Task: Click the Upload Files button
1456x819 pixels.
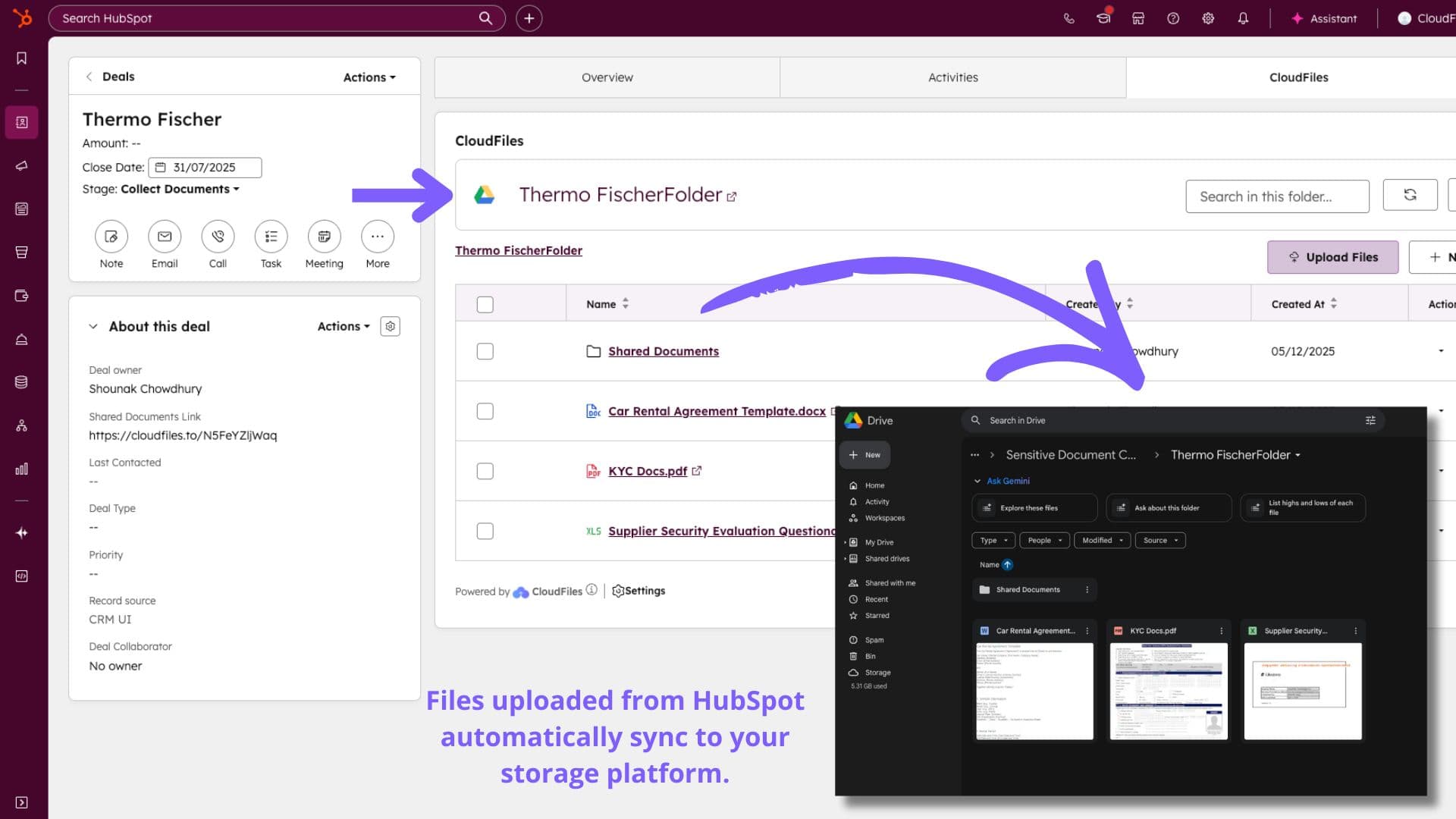Action: [x=1332, y=256]
